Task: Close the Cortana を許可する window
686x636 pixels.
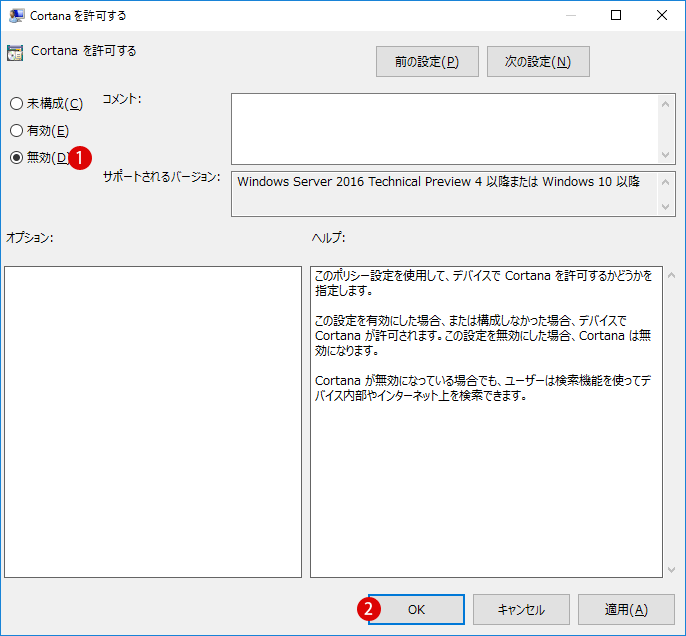Action: [662, 15]
